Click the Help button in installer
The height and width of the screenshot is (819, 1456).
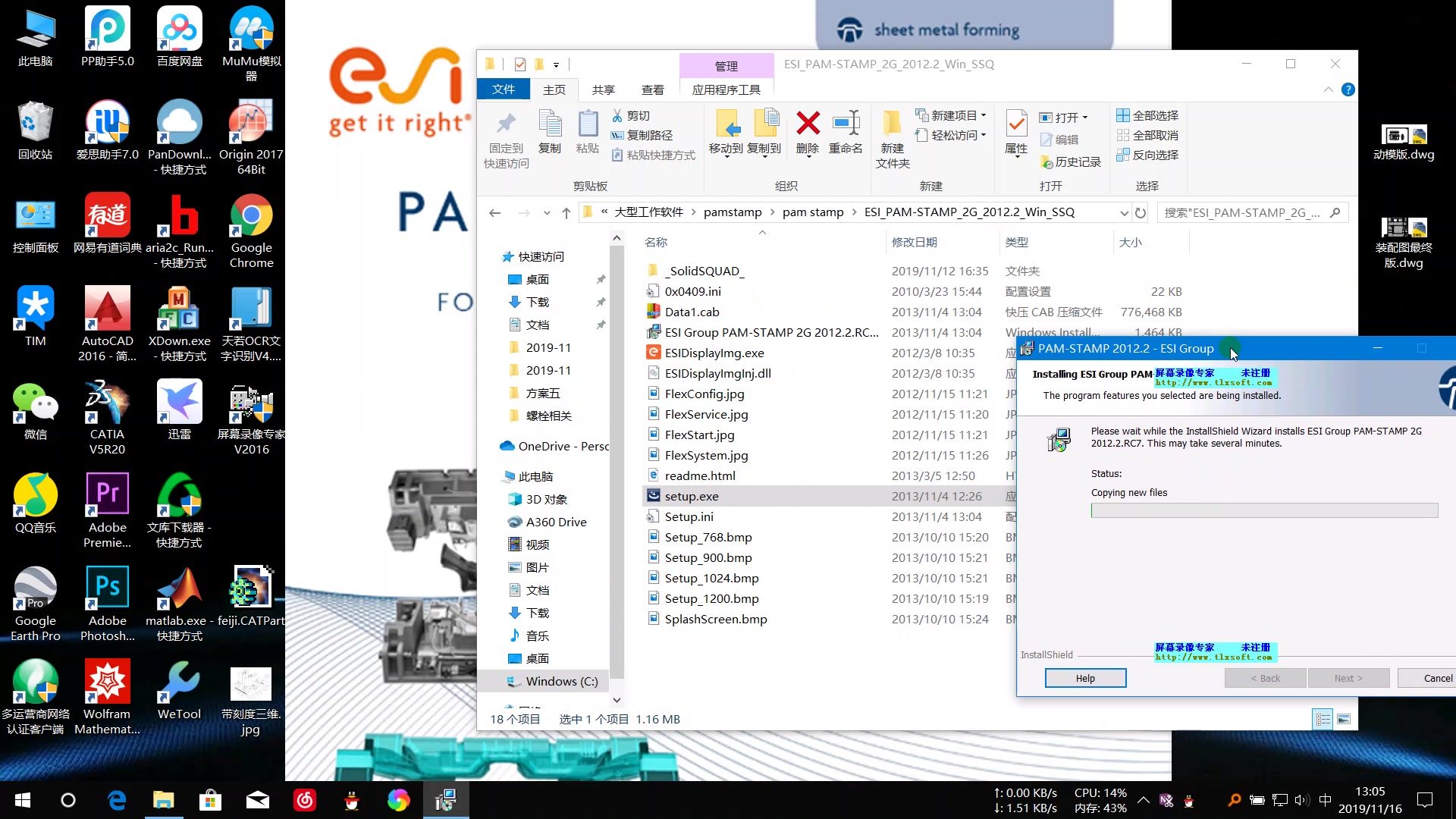[1085, 678]
